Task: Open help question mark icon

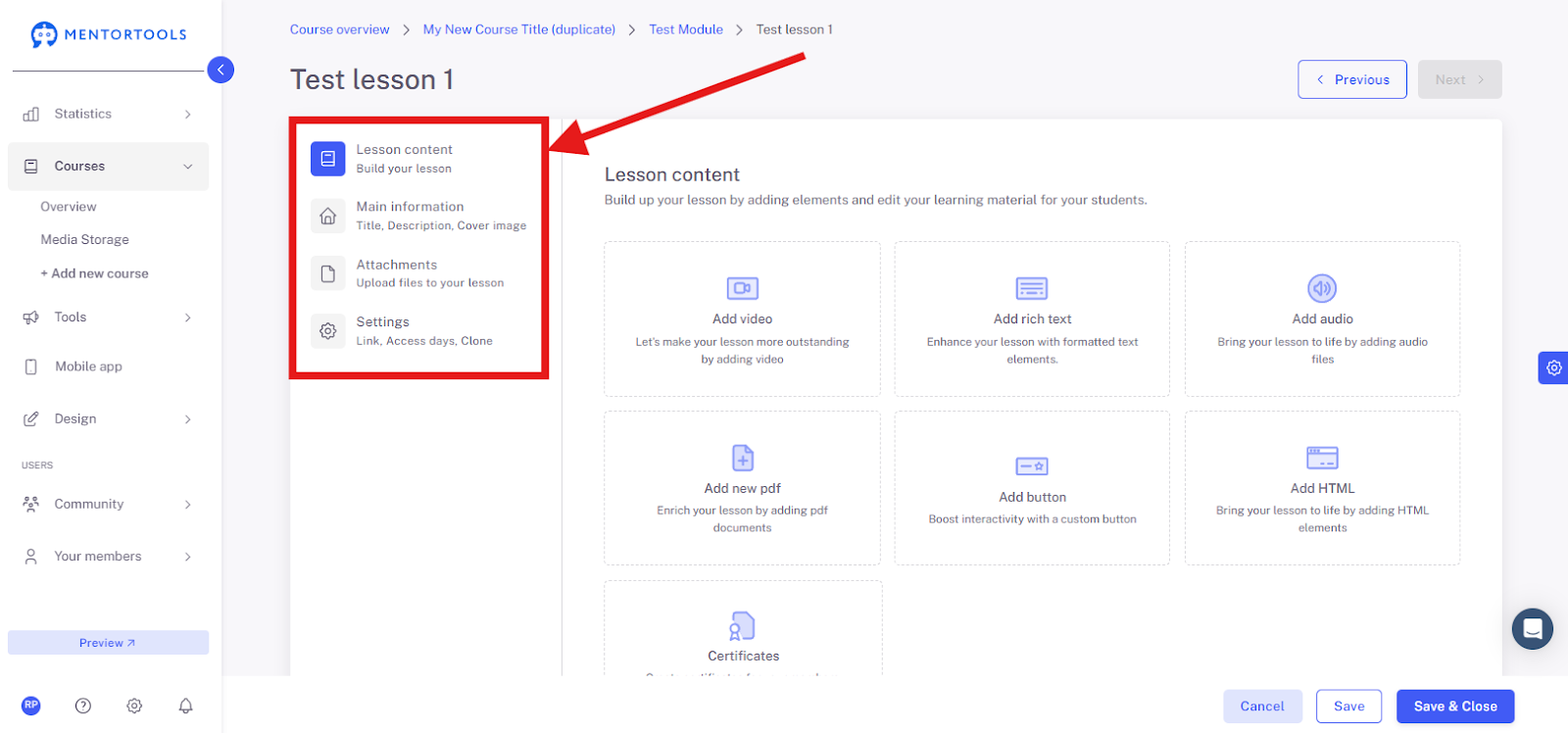Action: pyautogui.click(x=83, y=706)
